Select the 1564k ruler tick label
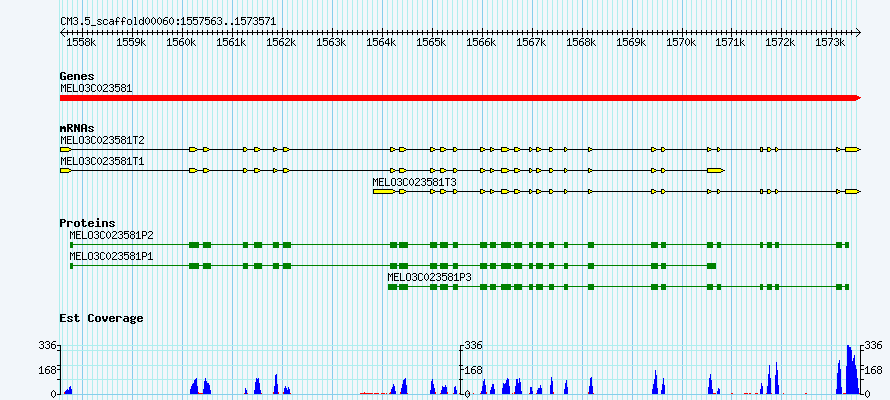 (x=382, y=43)
